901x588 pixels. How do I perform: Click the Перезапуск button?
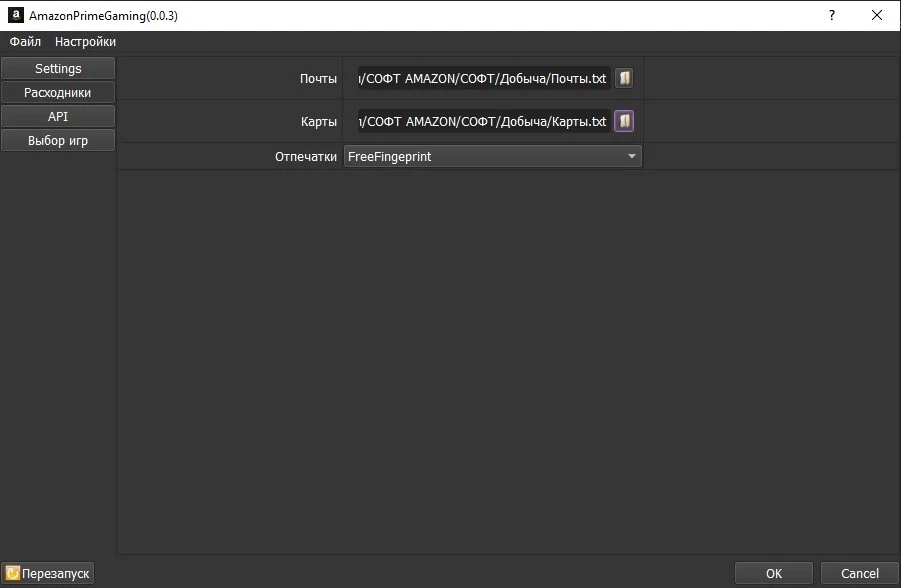tap(48, 573)
